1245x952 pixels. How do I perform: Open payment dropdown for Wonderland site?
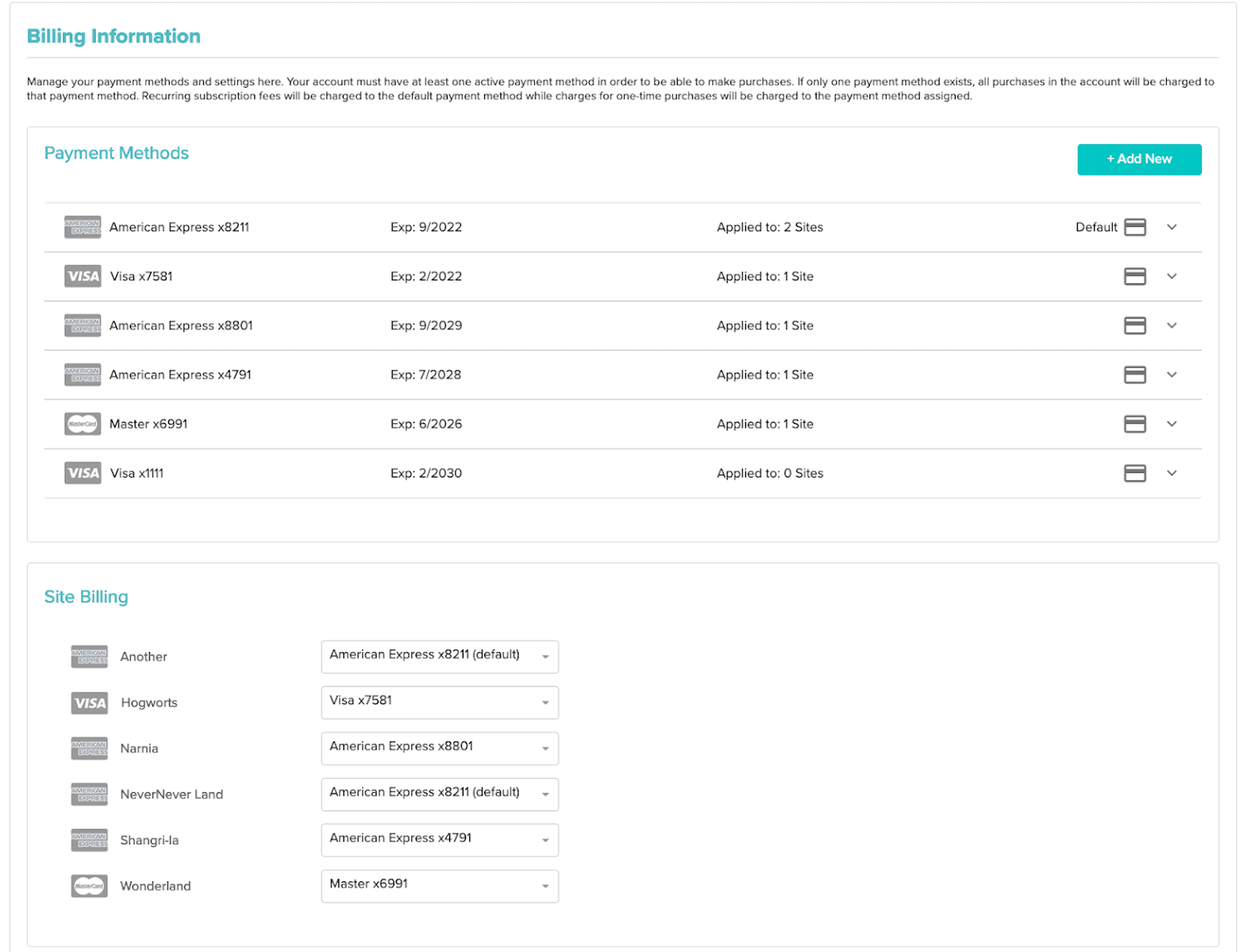[440, 886]
